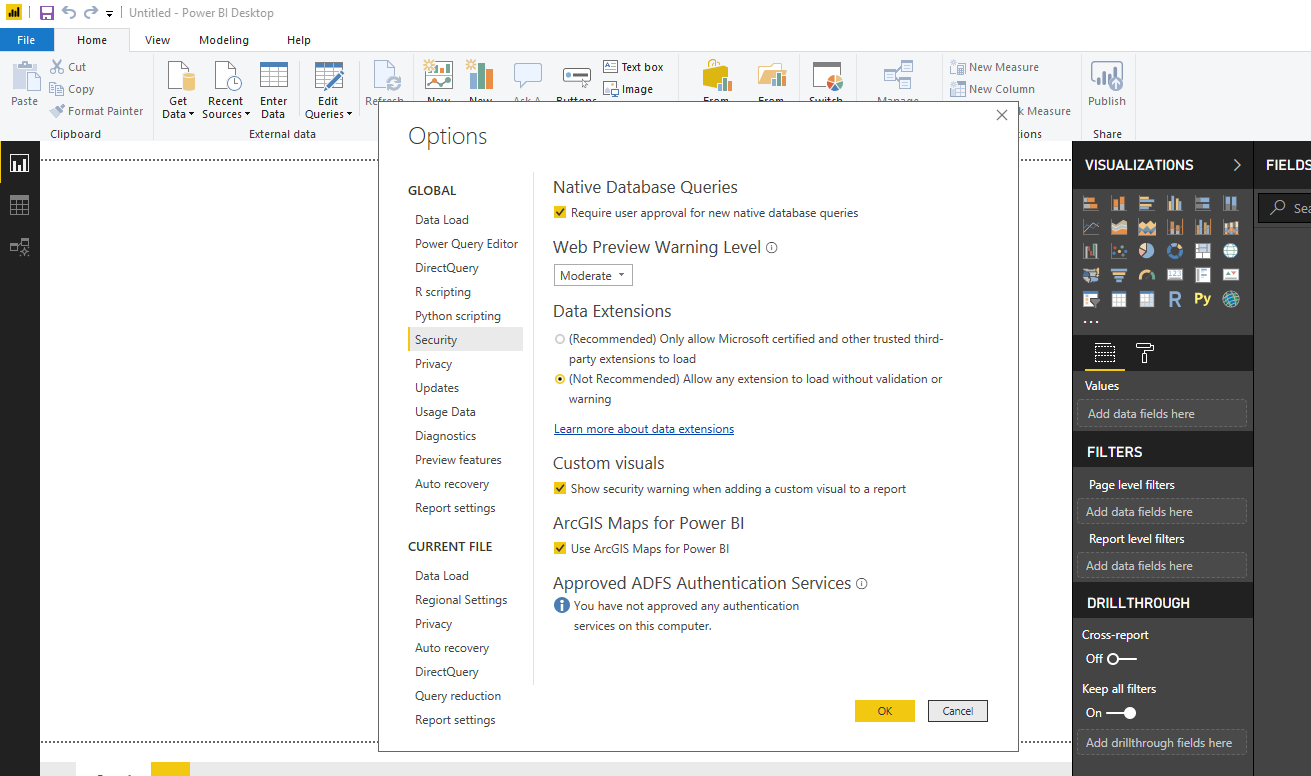Image resolution: width=1311 pixels, height=776 pixels.
Task: Select the Python visual
Action: (1203, 299)
